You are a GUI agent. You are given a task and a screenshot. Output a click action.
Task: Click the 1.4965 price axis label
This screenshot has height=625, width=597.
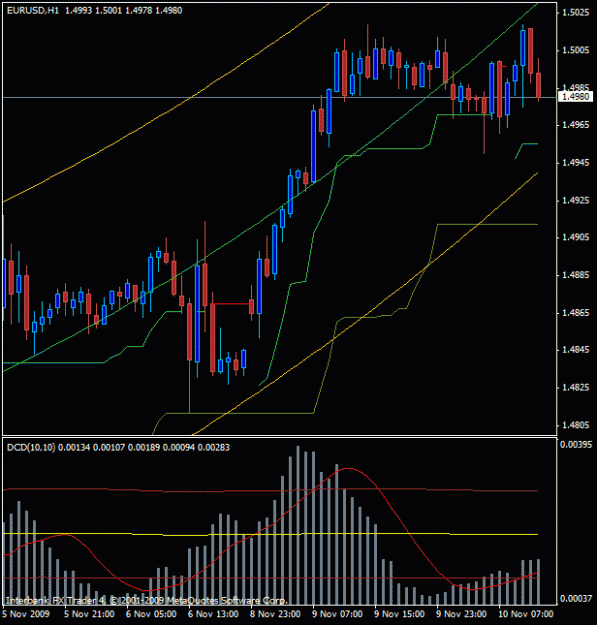point(575,125)
